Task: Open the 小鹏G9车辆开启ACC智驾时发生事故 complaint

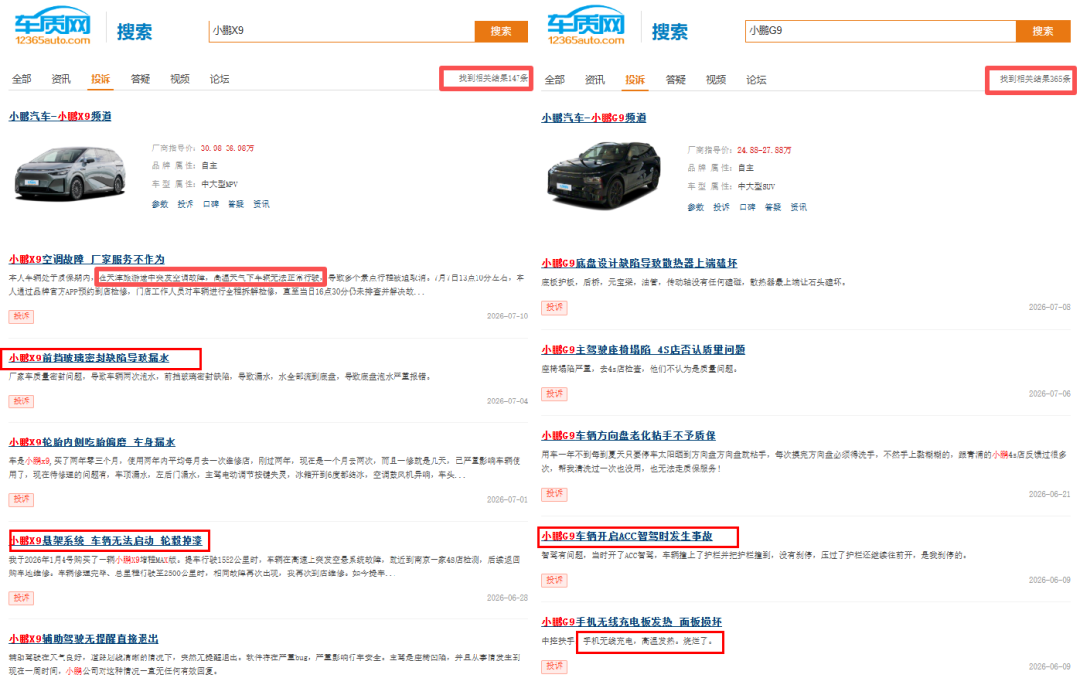Action: (627, 536)
